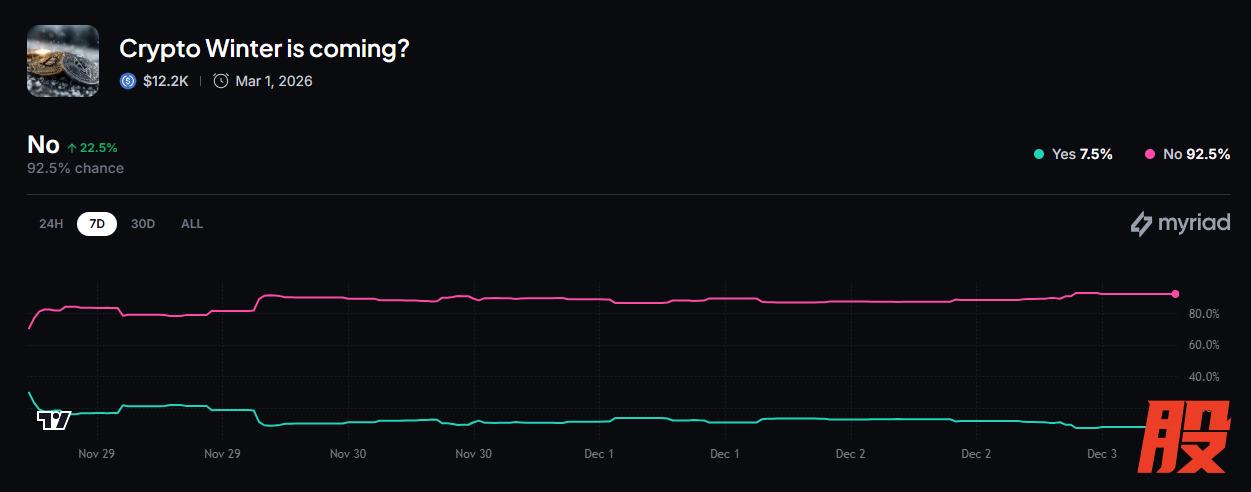Click the green up-arrow 22.5% change indicator
Viewport: 1251px width, 492px height.
coord(92,148)
